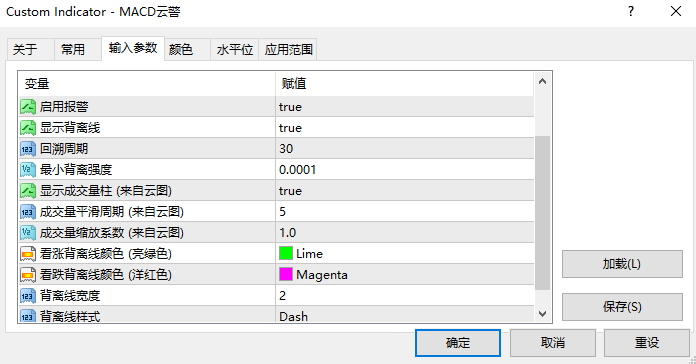The height and width of the screenshot is (364, 696).
Task: Click 保存(S) to save settings
Action: click(x=622, y=307)
